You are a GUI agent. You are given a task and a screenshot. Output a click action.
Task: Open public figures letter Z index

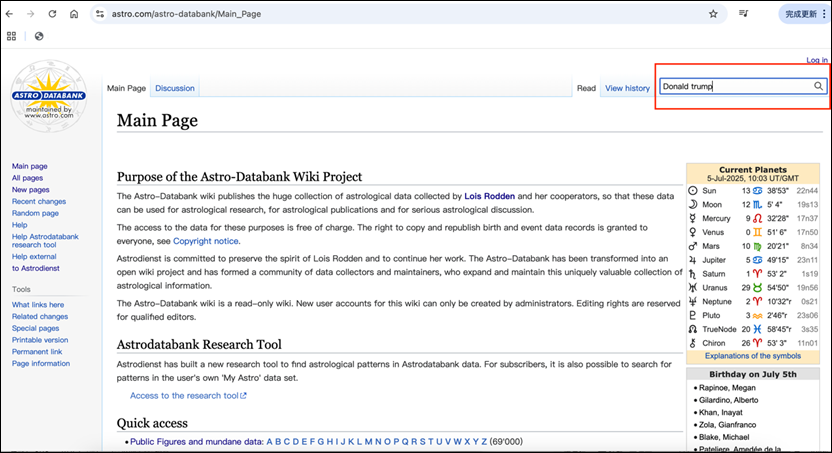click(x=484, y=441)
